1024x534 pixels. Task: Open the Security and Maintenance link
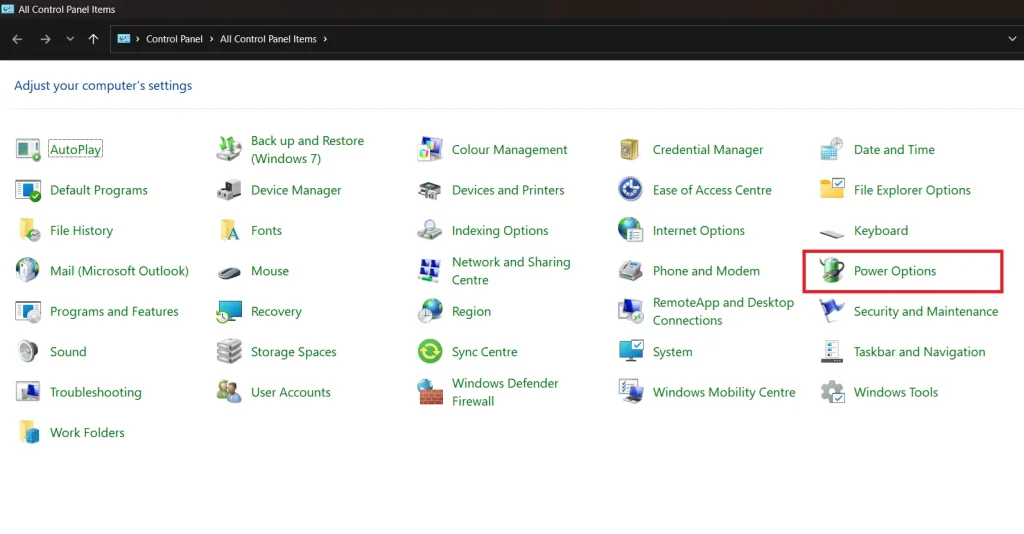pos(926,311)
